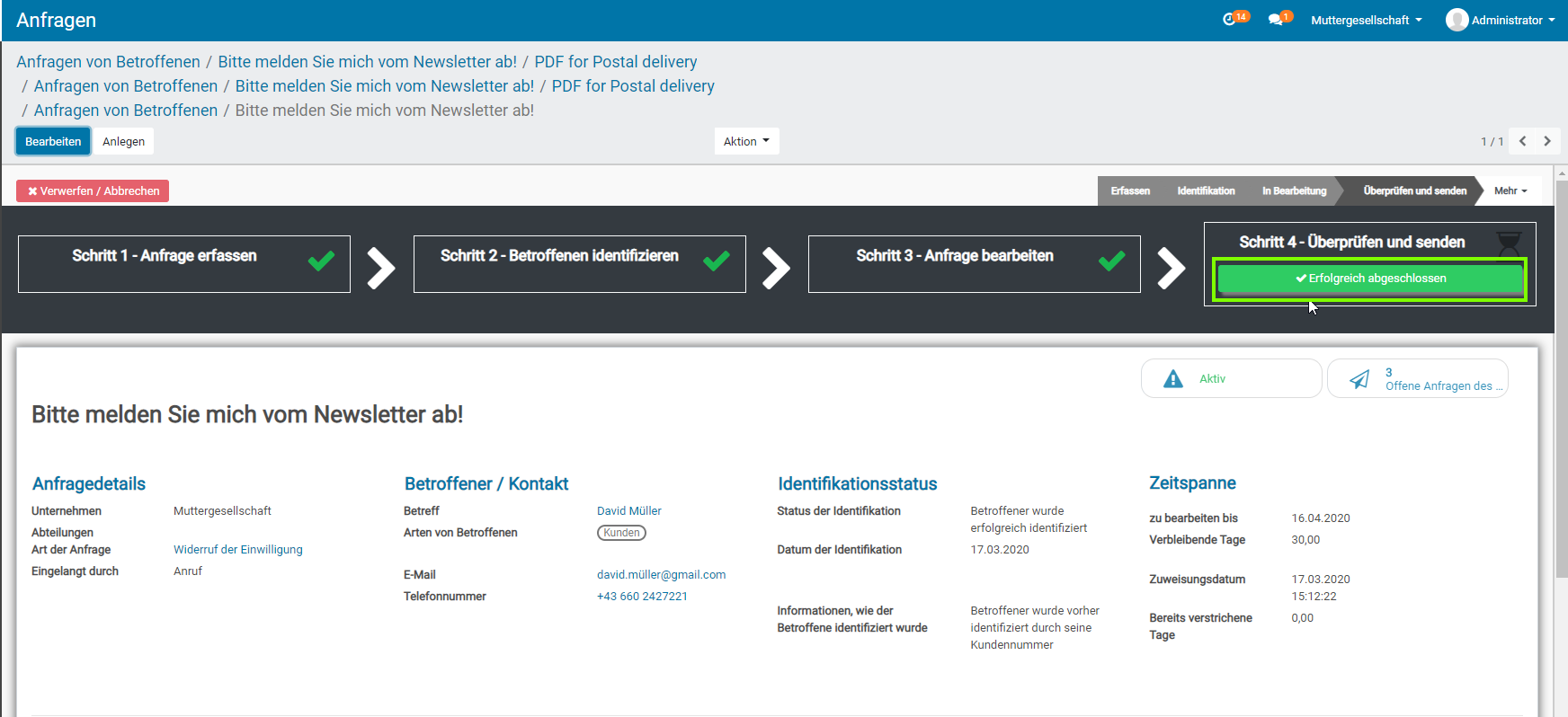The width and height of the screenshot is (1568, 717).
Task: Expand the Muttergesellschaft company dropdown
Action: [1366, 20]
